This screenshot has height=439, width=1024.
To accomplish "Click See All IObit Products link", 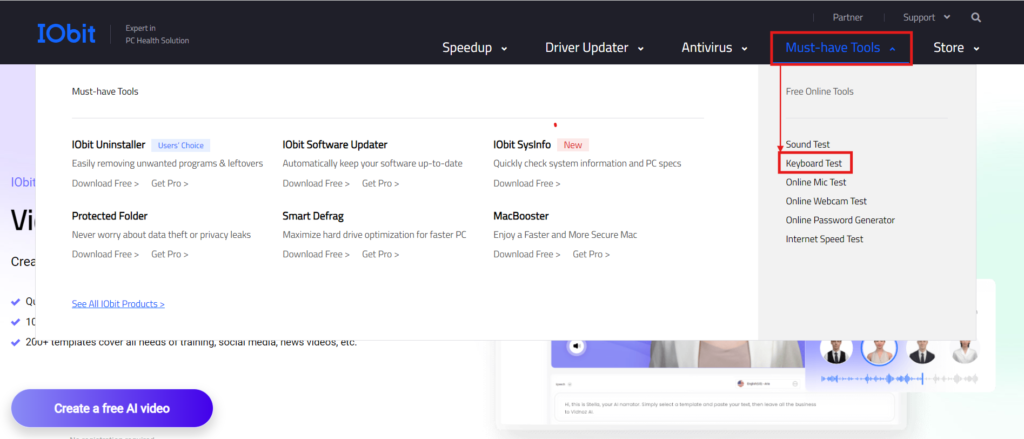I will [118, 304].
